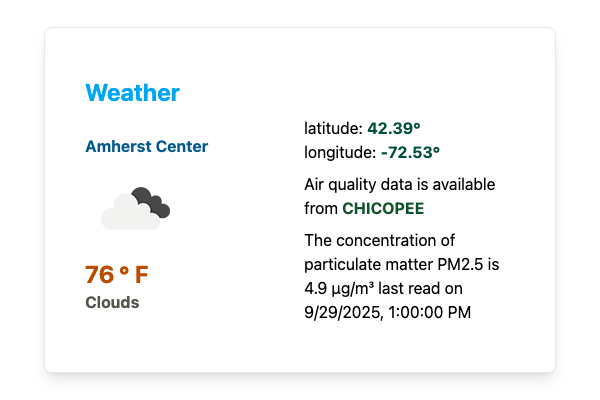Click the dark cloud in the icon

pyautogui.click(x=152, y=201)
